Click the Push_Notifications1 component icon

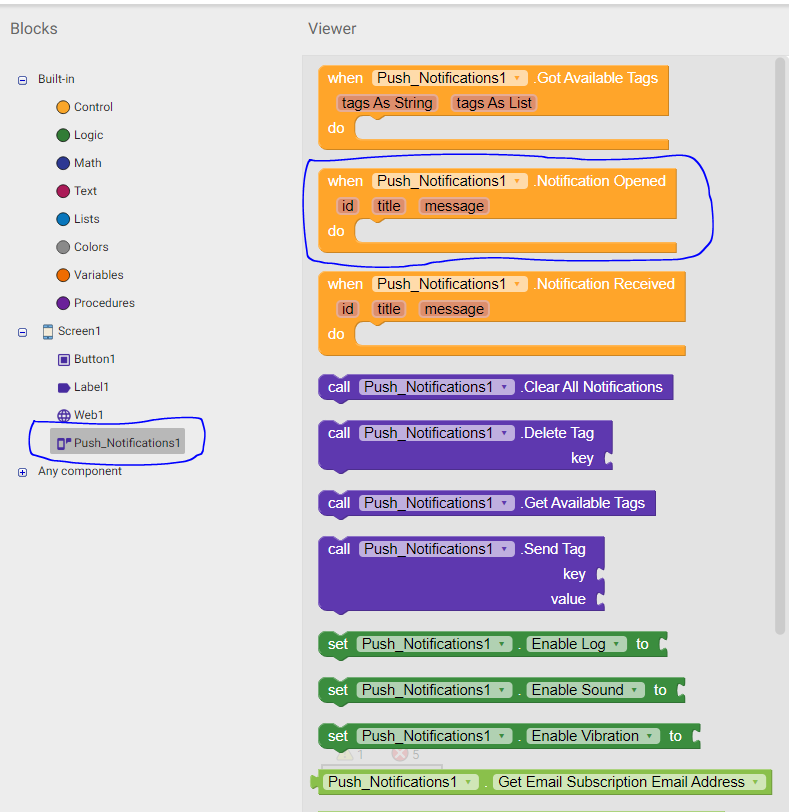[x=63, y=443]
